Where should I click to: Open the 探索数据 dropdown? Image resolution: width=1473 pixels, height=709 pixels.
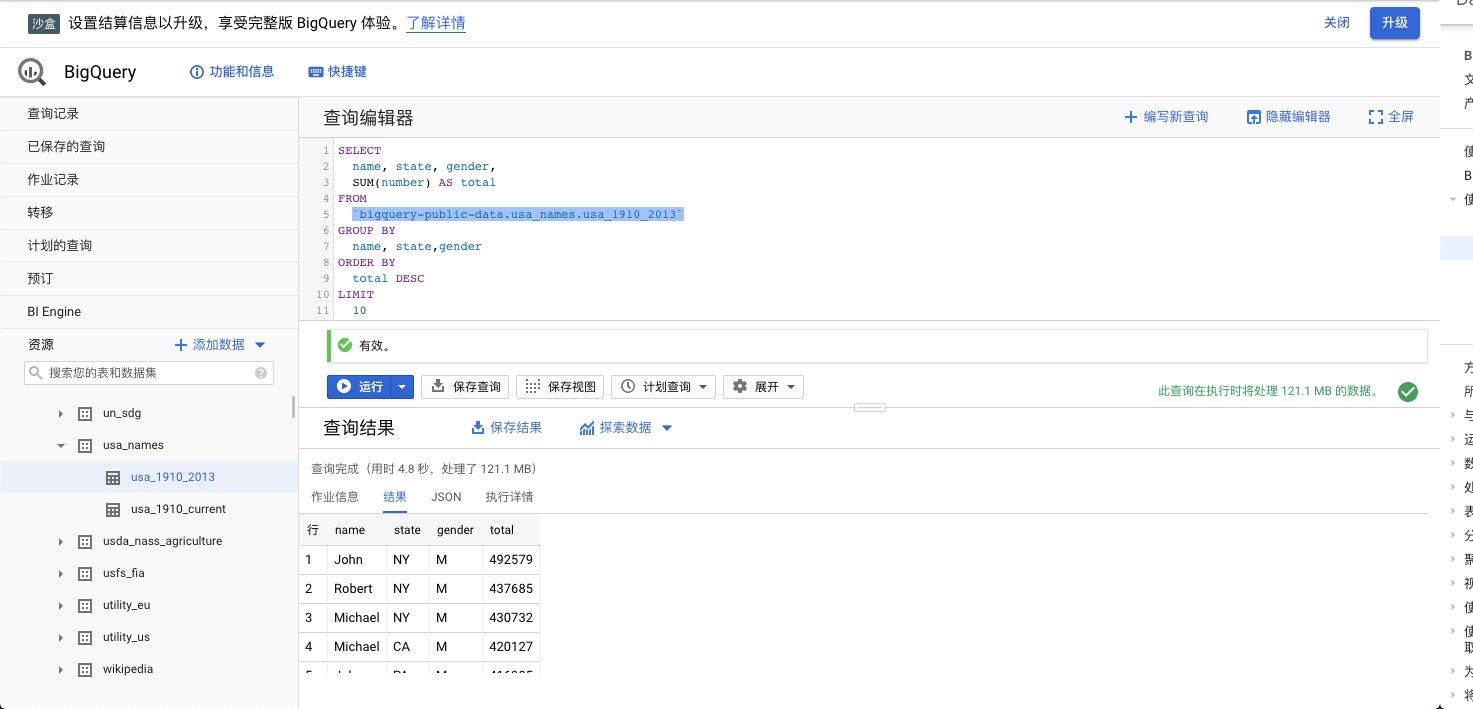pyautogui.click(x=626, y=428)
